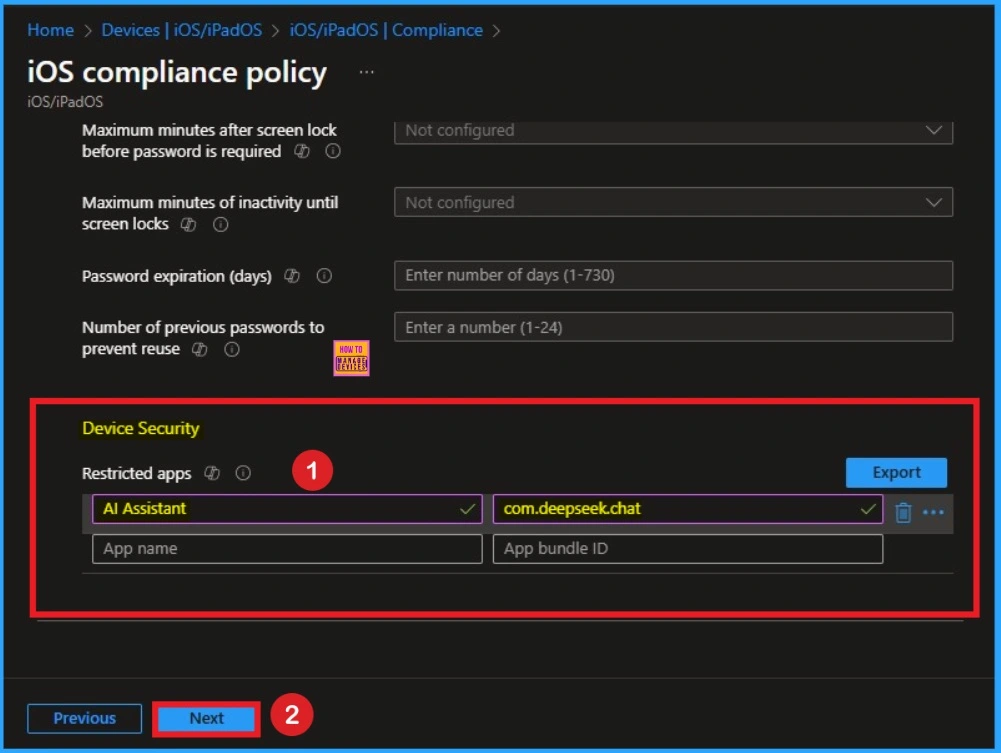Screen dimensions: 1001x753
Task: Click info icon for previous passwords to prevent reuse
Action: click(232, 349)
